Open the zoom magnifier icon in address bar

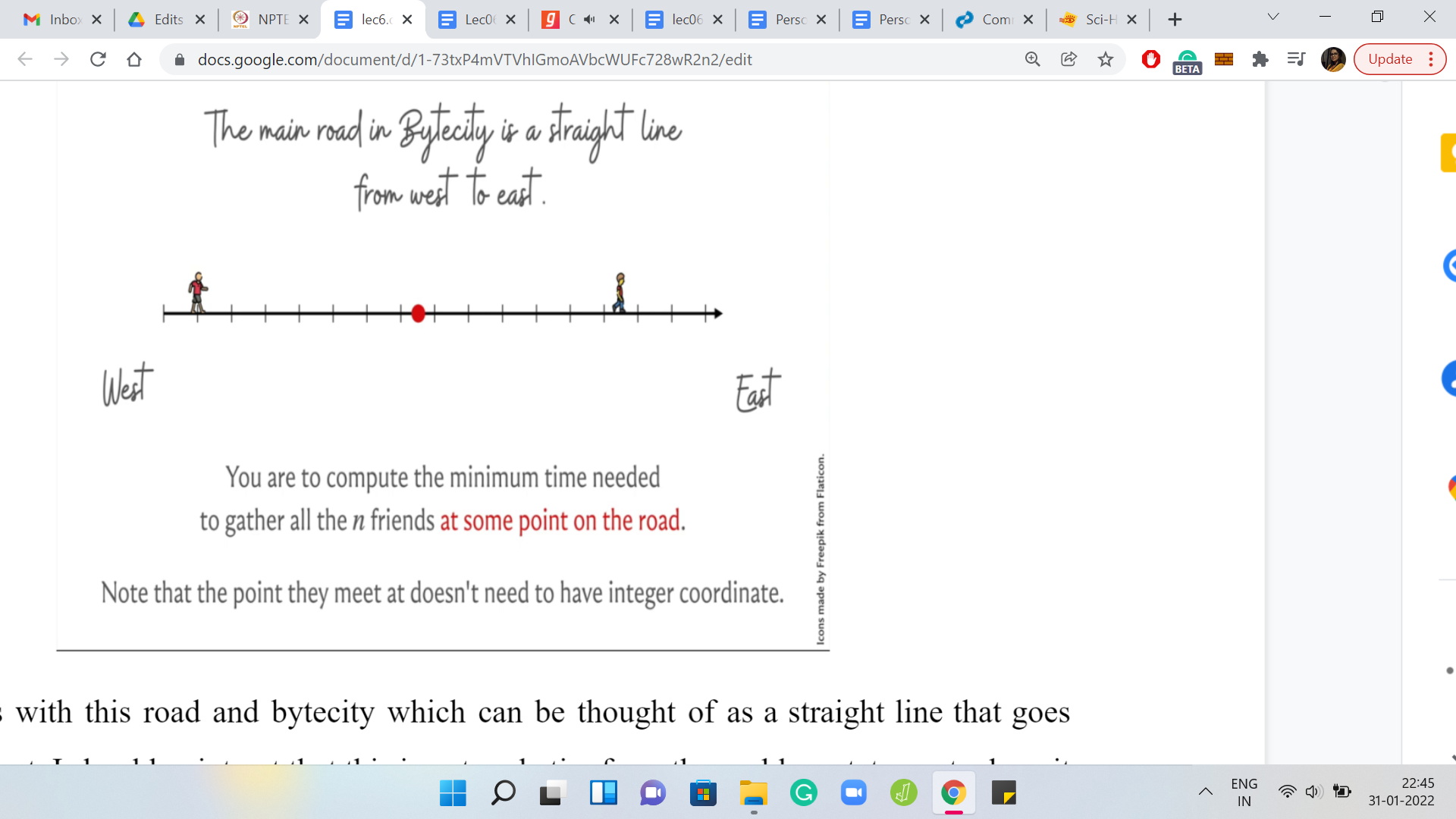(1032, 59)
